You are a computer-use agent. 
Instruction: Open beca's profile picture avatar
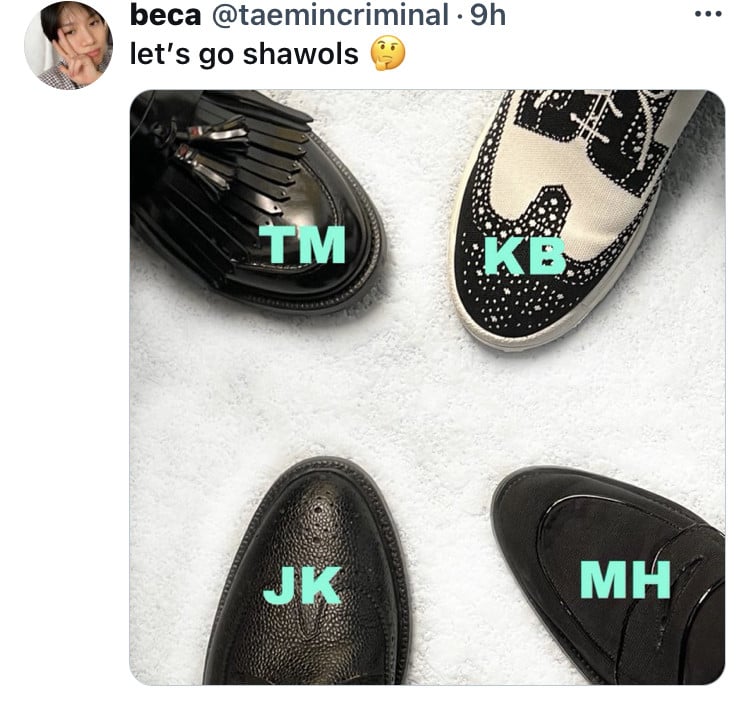tap(68, 45)
